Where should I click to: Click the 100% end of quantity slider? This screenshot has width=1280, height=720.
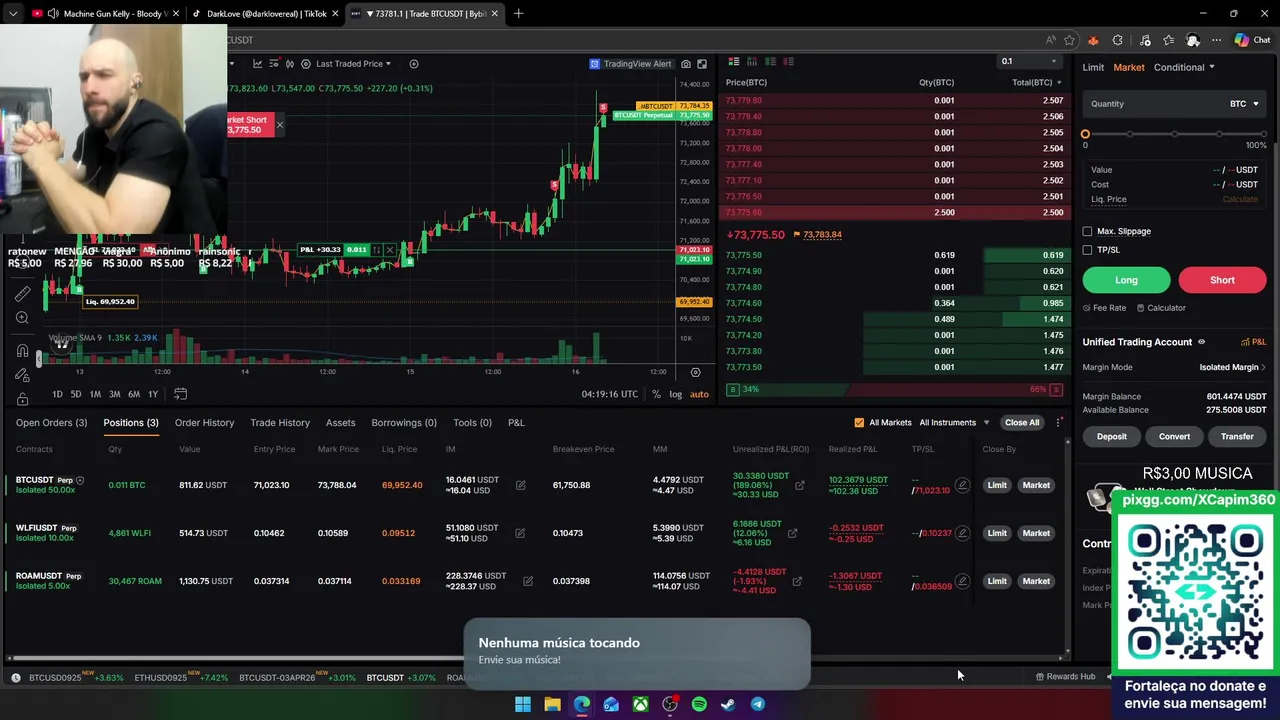click(1263, 134)
